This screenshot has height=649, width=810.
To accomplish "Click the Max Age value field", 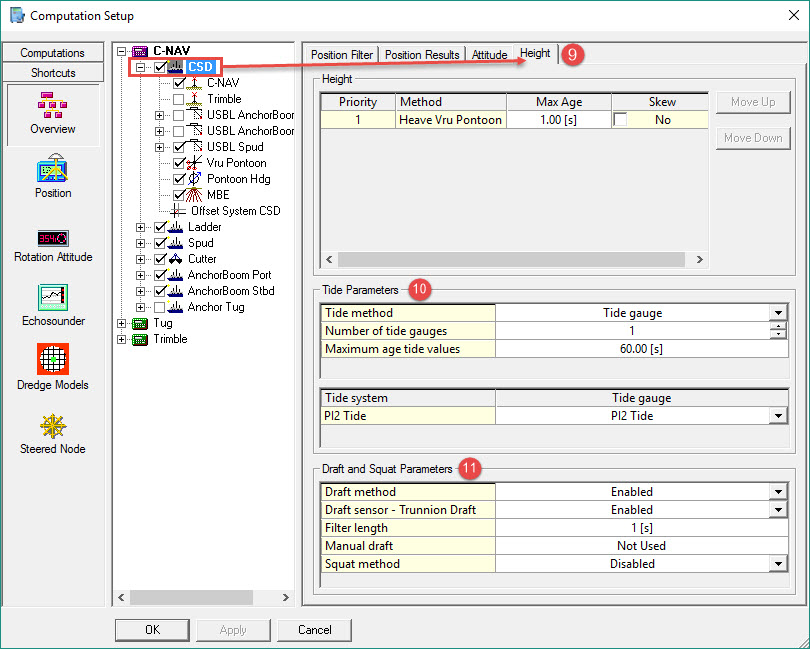I will pos(558,120).
